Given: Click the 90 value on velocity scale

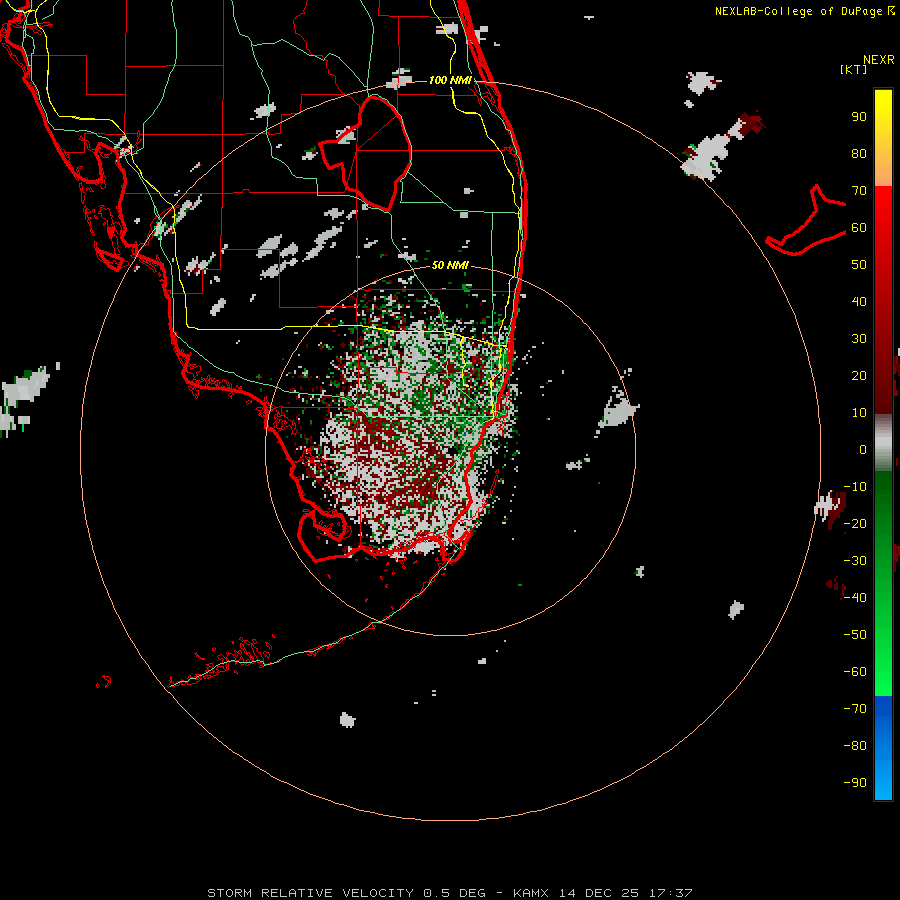Looking at the screenshot, I should point(859,117).
